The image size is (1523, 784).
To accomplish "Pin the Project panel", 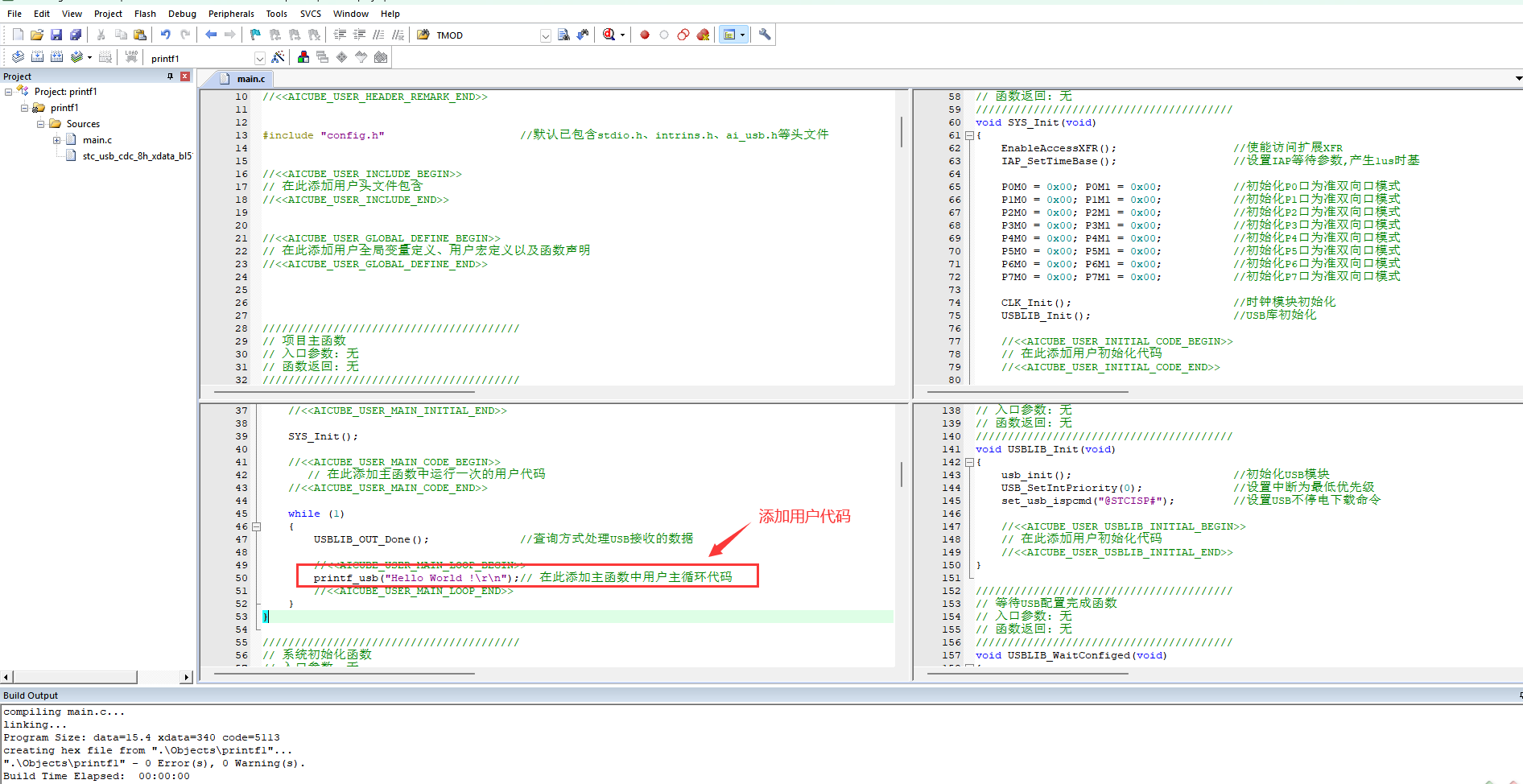I will point(170,76).
